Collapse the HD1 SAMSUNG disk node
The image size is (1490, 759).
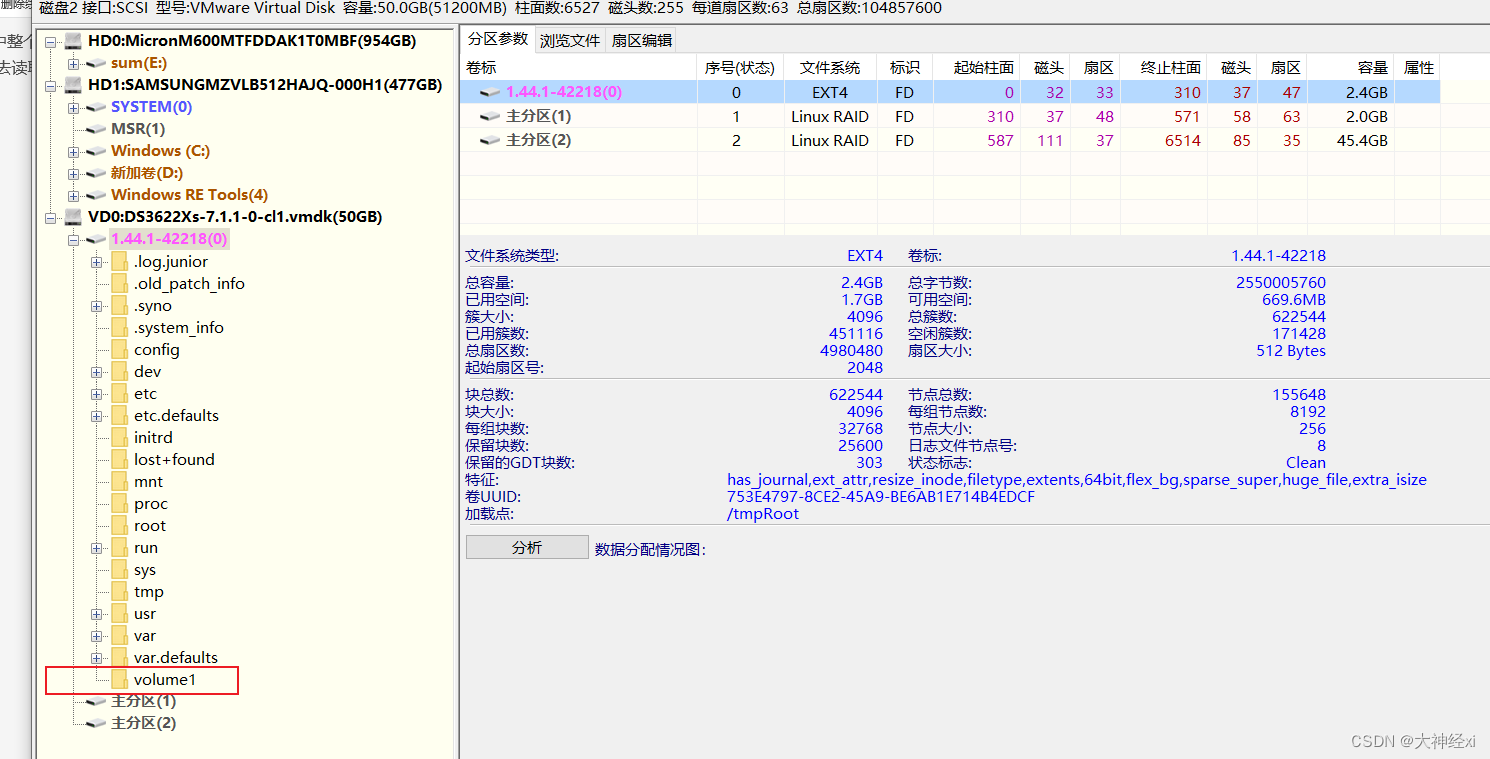pyautogui.click(x=51, y=86)
